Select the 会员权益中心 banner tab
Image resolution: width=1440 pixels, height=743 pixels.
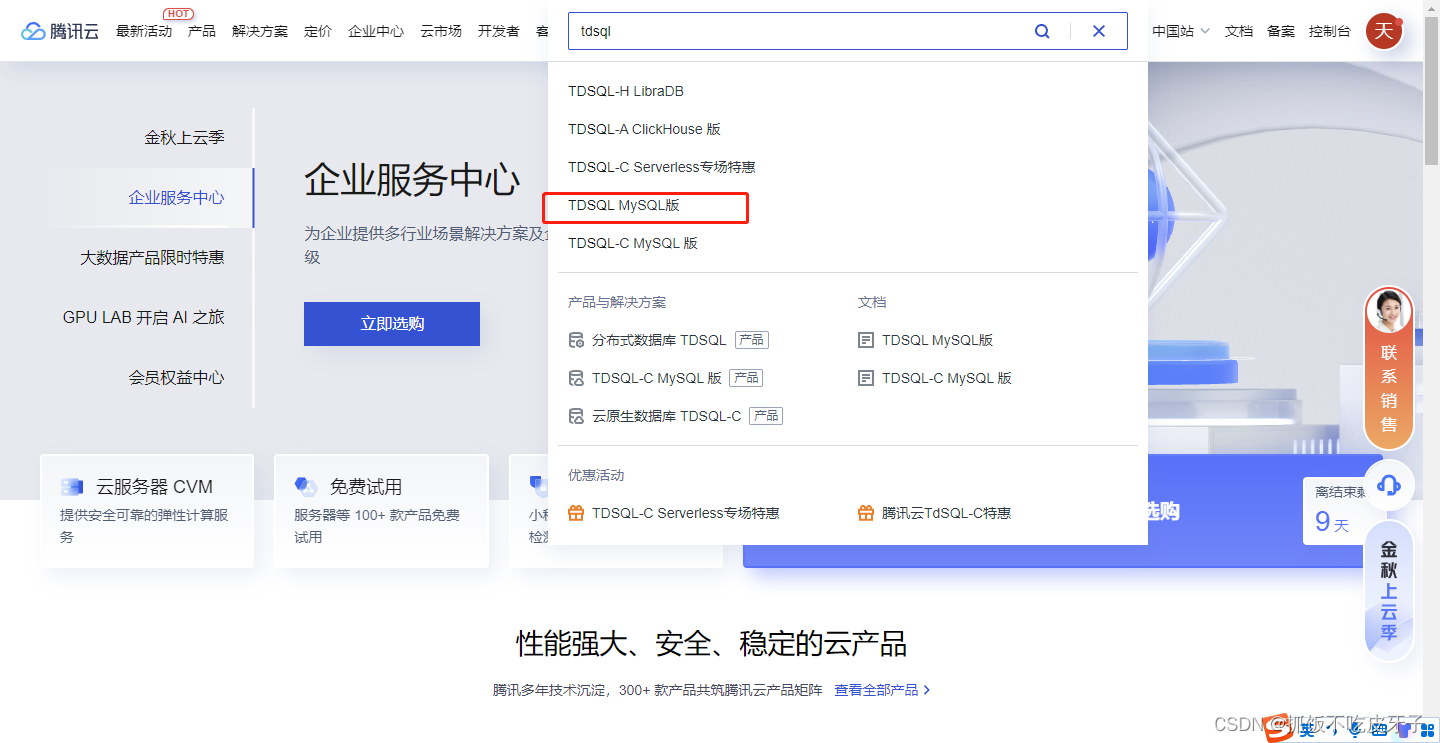(x=176, y=378)
